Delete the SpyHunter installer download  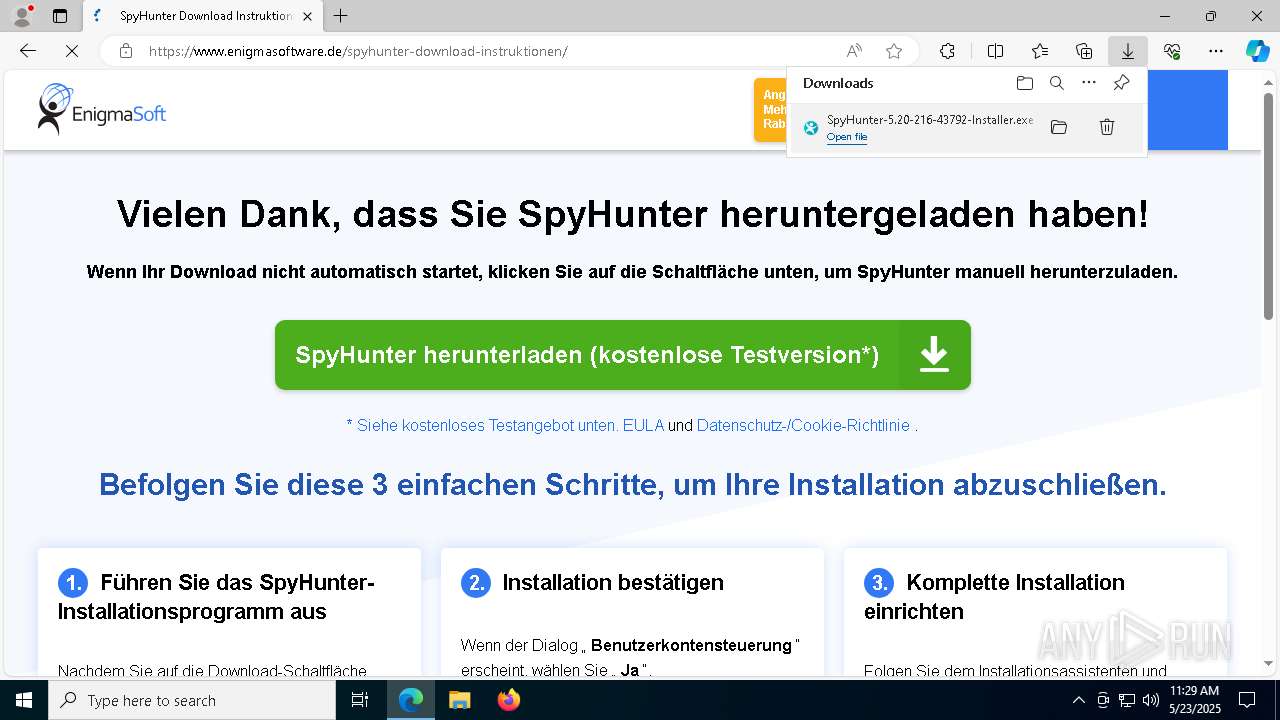tap(1107, 127)
